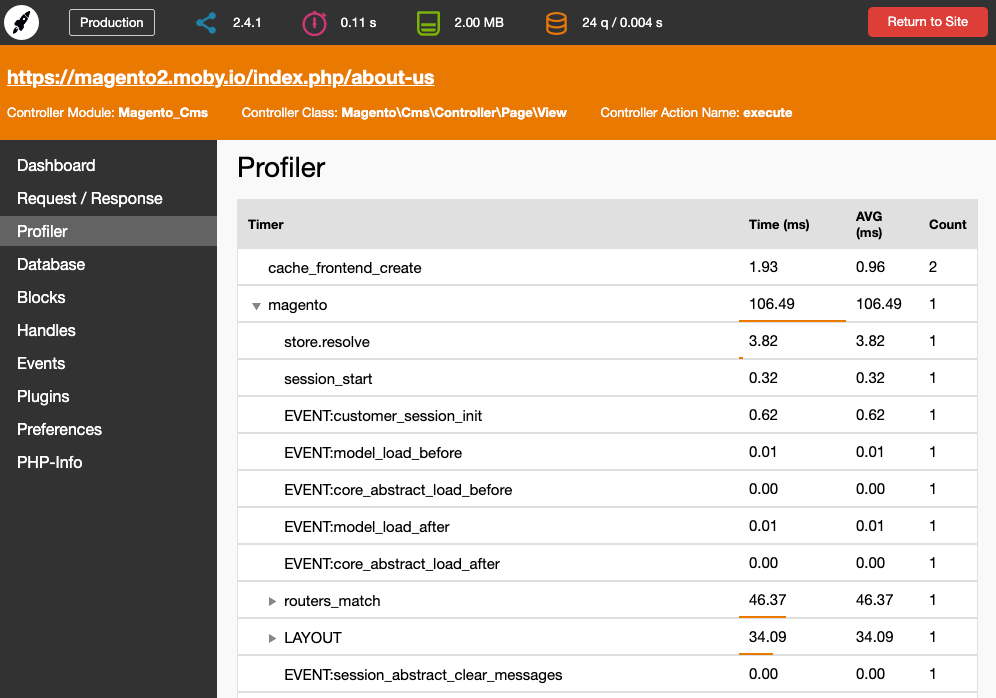This screenshot has height=698, width=996.
Task: Click the 106.49 time value of magento
Action: tap(771, 304)
